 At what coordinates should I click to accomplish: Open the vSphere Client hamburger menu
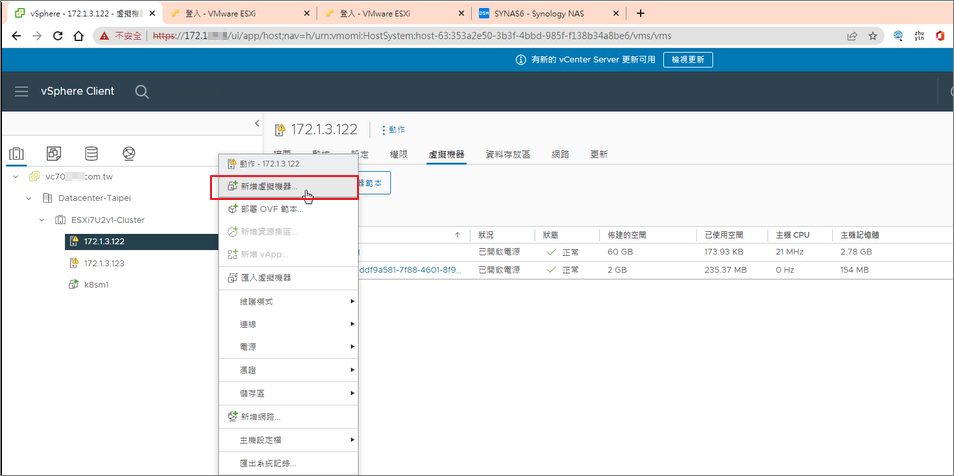[22, 91]
